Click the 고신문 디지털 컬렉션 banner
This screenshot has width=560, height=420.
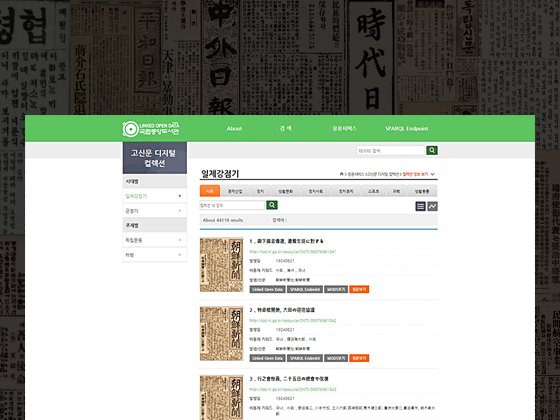pos(155,158)
